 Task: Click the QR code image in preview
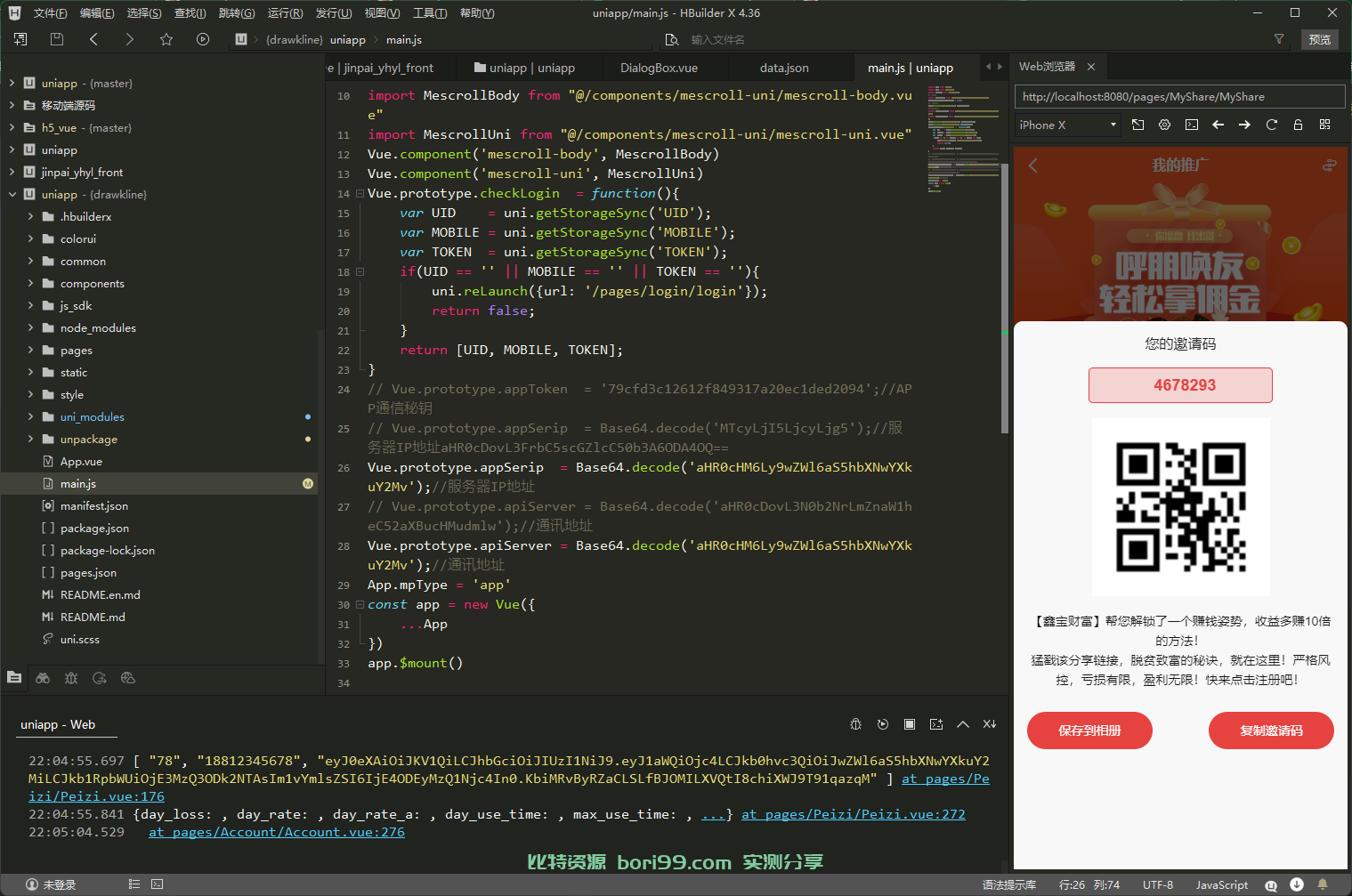tap(1181, 507)
